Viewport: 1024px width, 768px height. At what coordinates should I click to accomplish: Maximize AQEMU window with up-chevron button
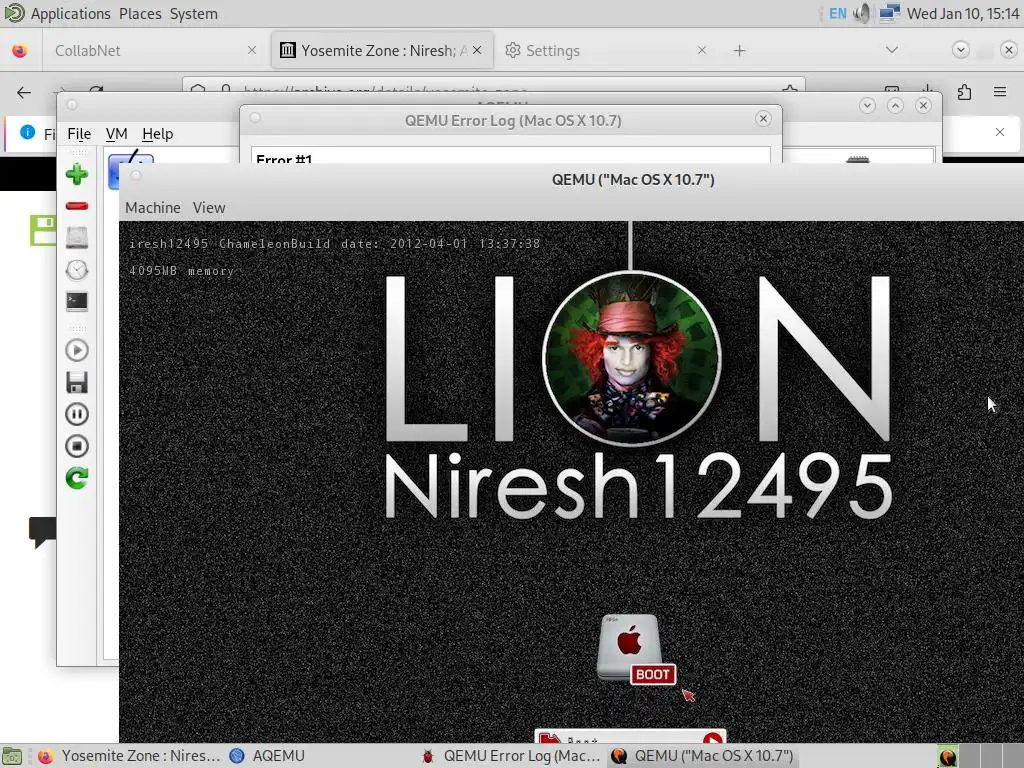[895, 105]
